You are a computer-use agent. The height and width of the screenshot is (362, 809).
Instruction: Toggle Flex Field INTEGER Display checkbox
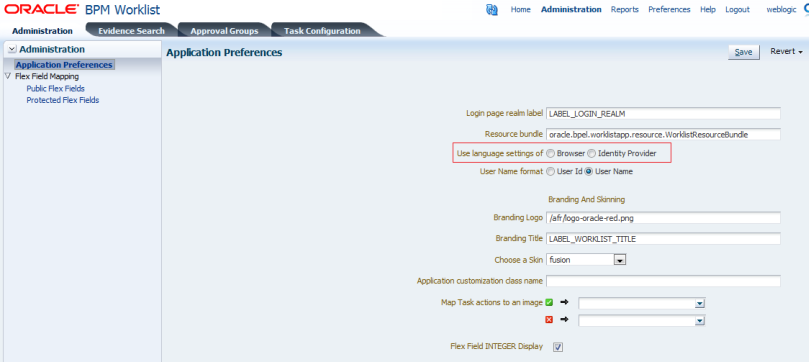coord(558,347)
